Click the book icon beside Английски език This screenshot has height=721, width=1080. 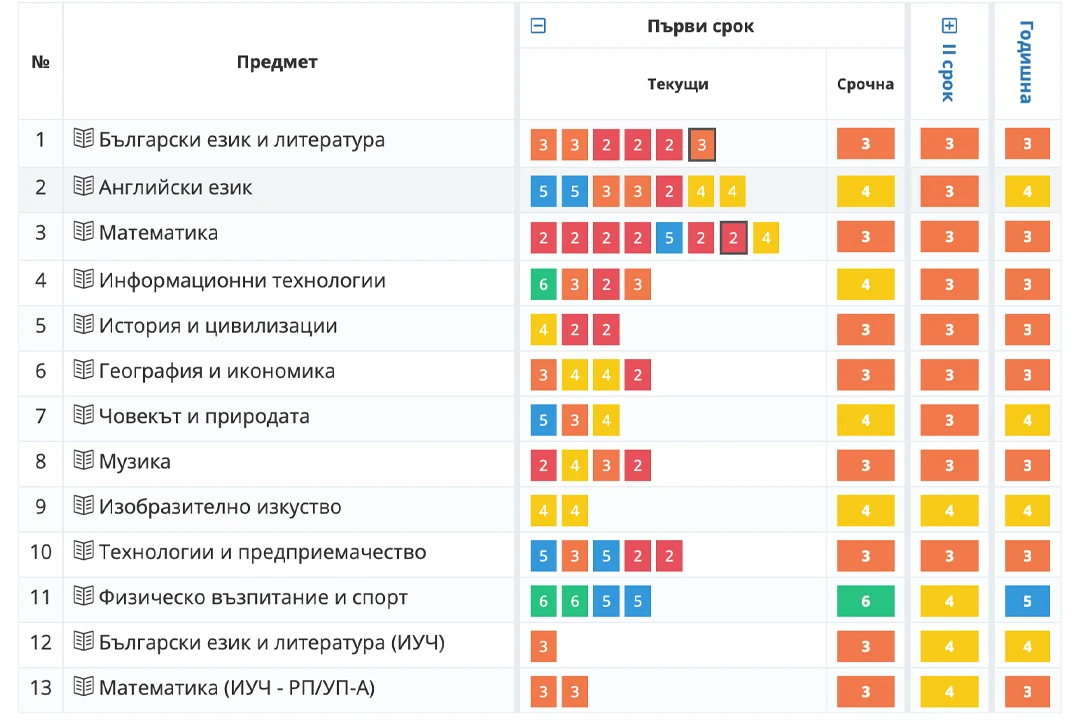[x=83, y=186]
